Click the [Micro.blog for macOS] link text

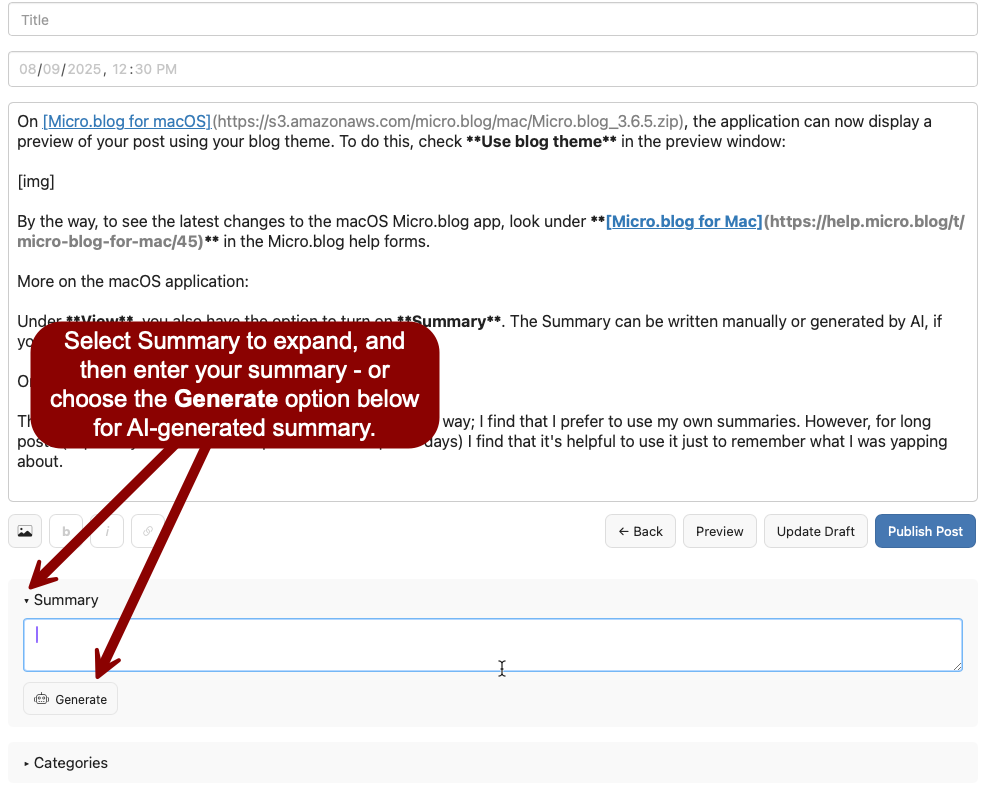[x=127, y=121]
